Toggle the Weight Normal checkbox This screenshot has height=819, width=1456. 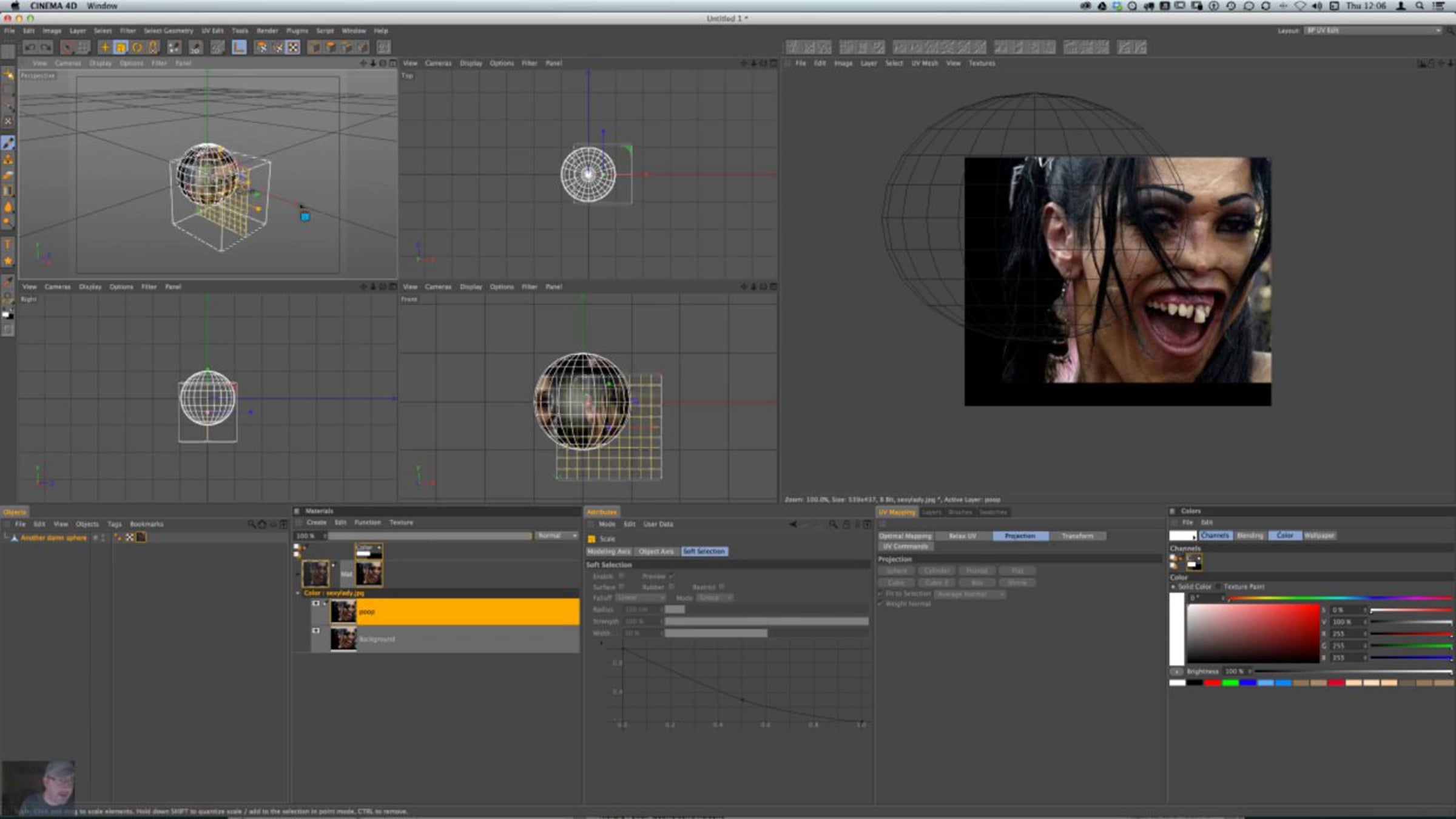(881, 604)
